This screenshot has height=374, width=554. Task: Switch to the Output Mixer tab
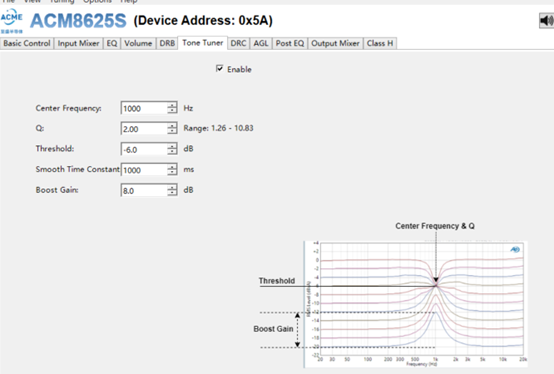(x=335, y=43)
